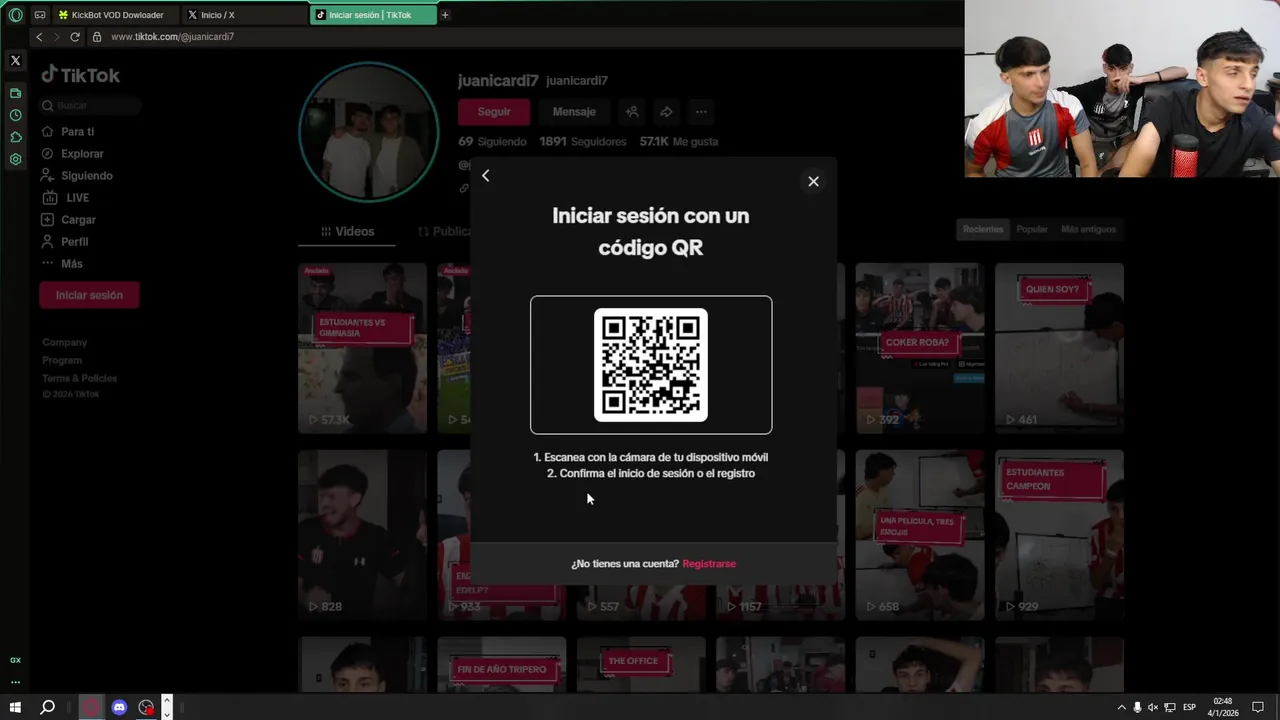The image size is (1280, 720).
Task: Sort videos by Más antiguos
Action: click(x=1088, y=229)
